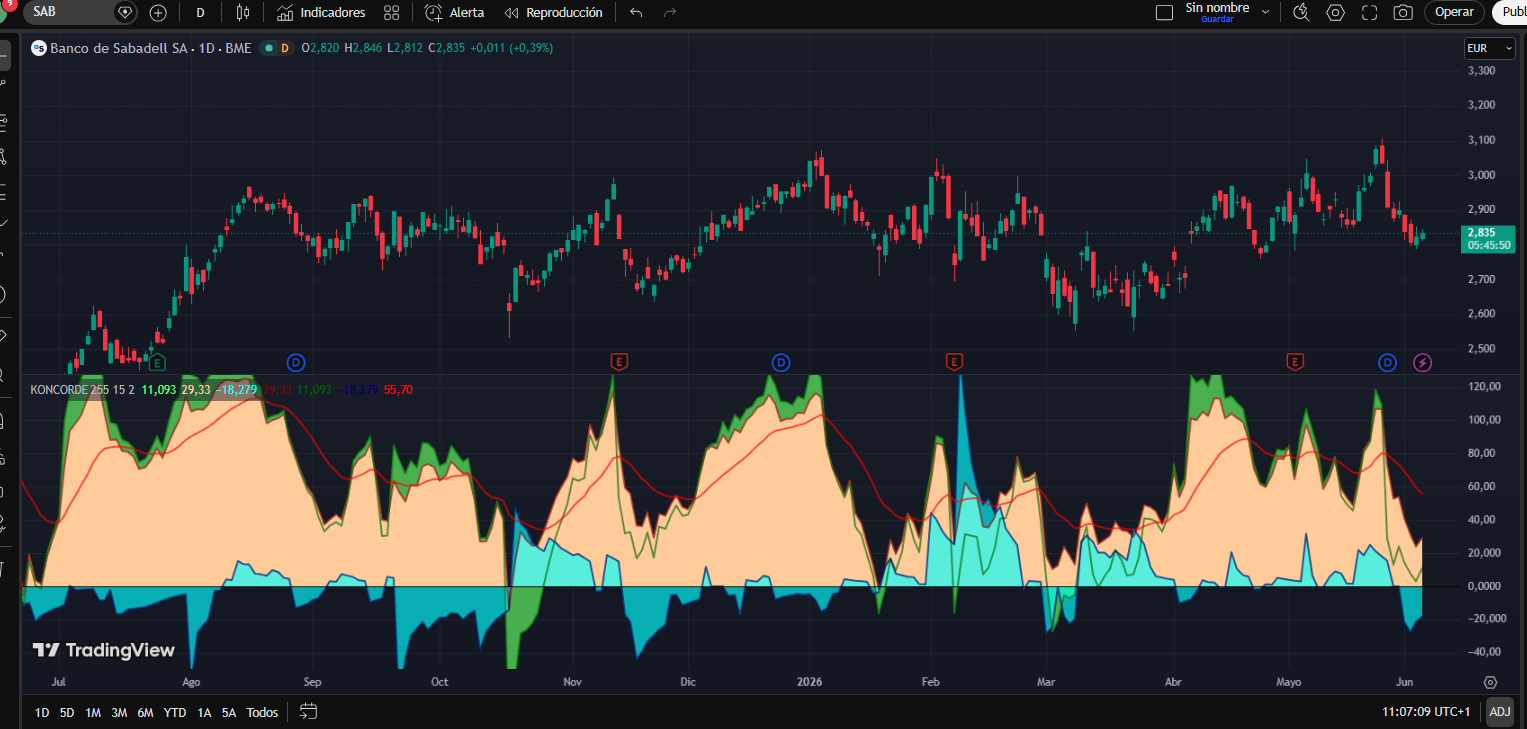The height and width of the screenshot is (729, 1527).
Task: Select the KONCORDE indicator legend
Action: (59, 390)
